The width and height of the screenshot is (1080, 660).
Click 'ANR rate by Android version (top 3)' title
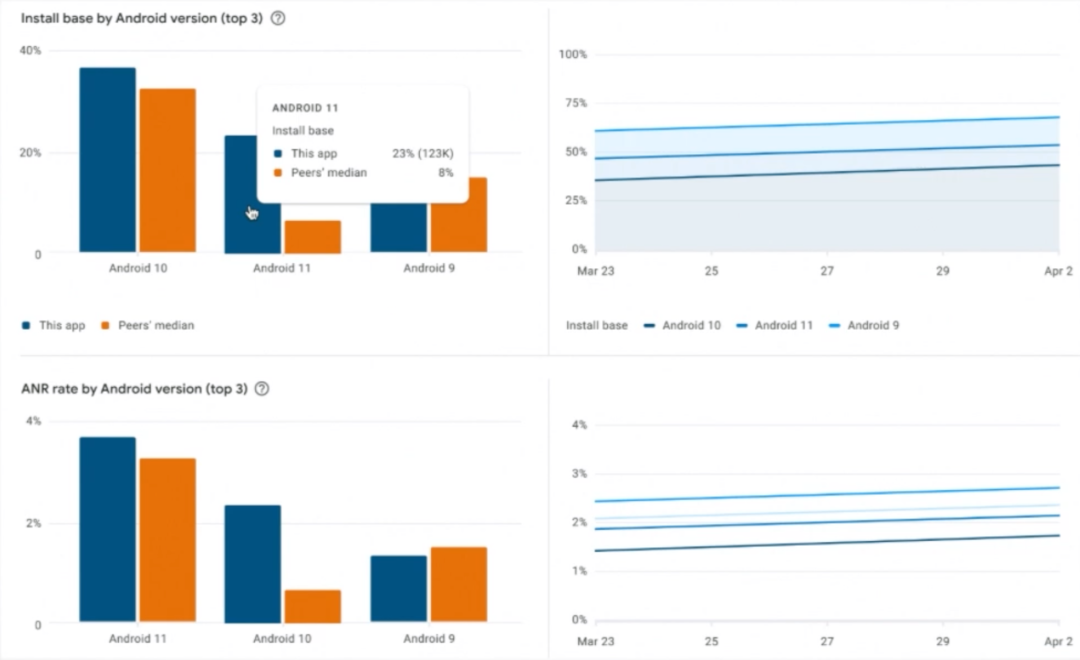(x=134, y=389)
